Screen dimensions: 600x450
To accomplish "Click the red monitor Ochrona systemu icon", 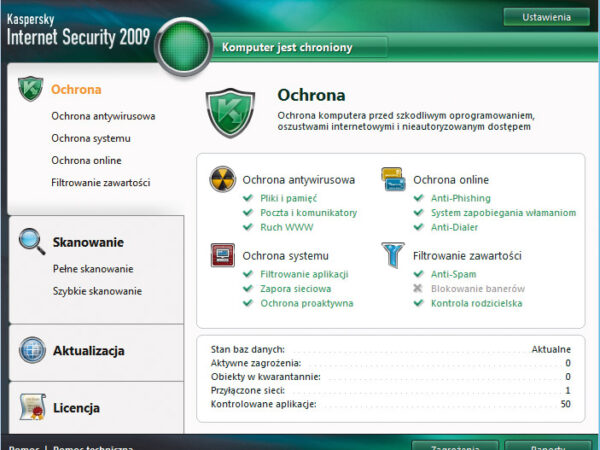I will 222,255.
